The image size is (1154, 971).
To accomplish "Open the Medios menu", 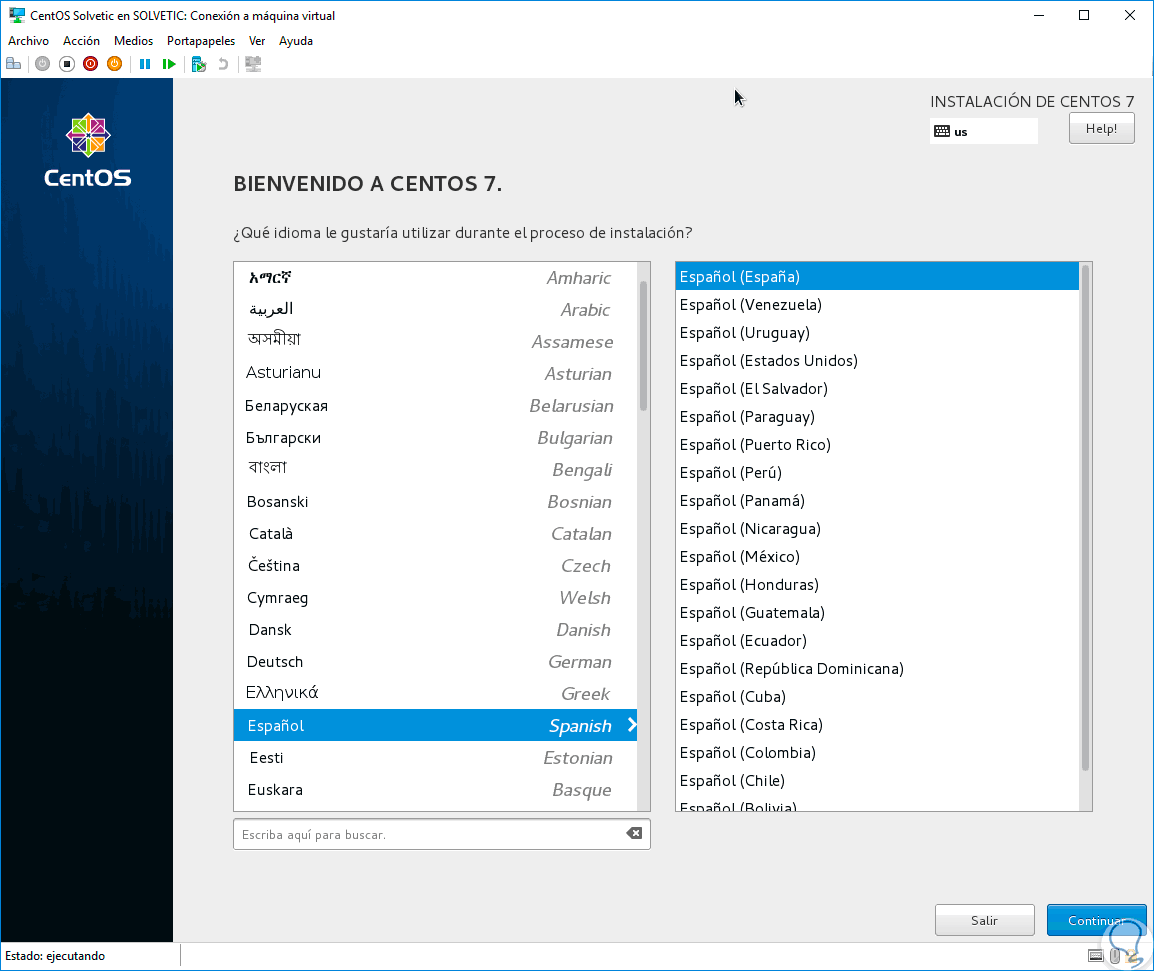I will (133, 41).
